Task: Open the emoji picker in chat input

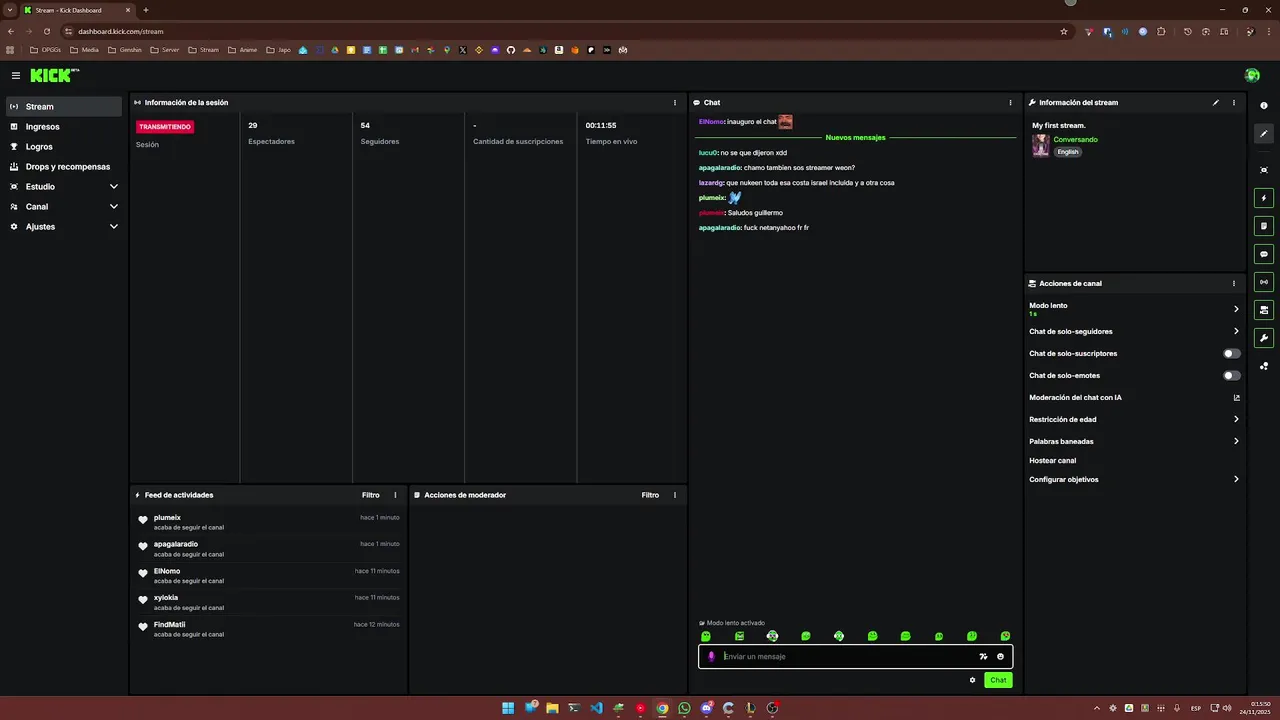Action: 1000,657
